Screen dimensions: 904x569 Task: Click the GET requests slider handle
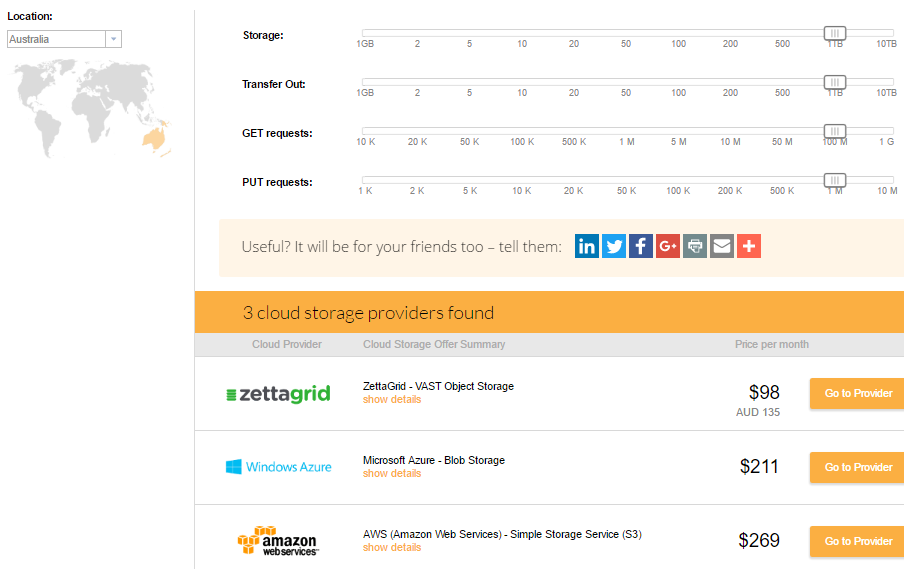(835, 131)
